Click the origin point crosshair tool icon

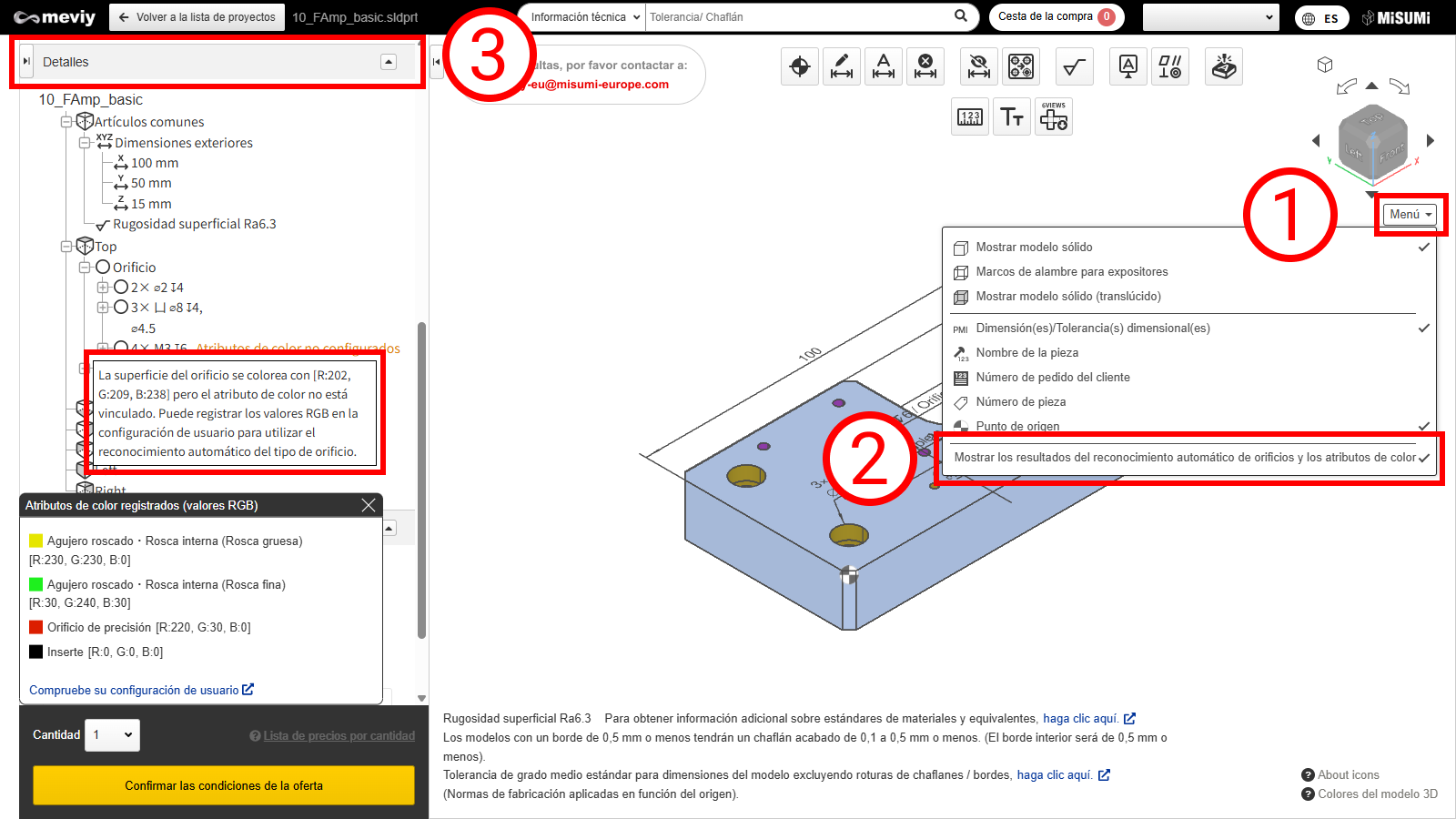(800, 66)
